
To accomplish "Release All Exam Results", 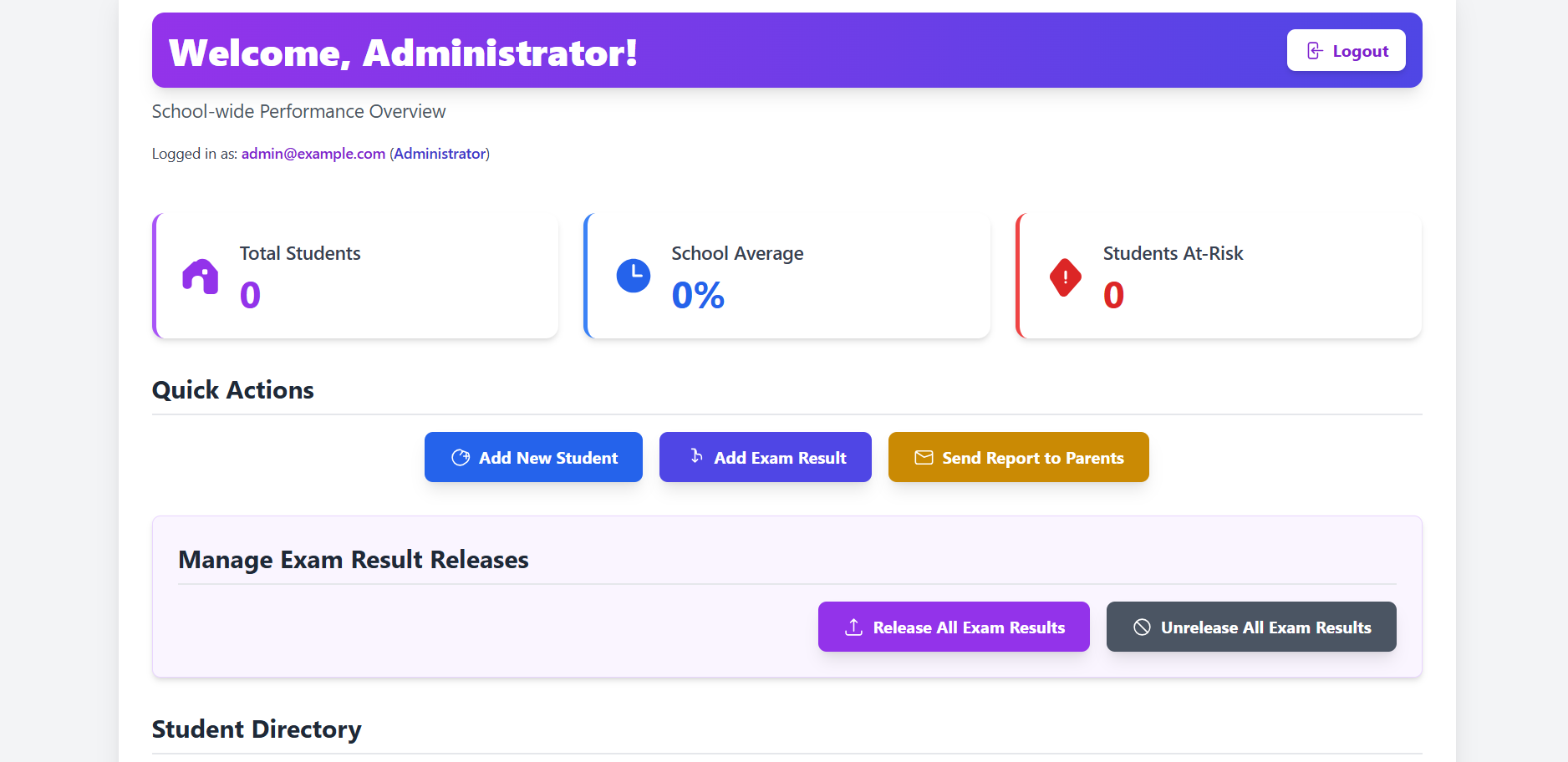I will point(968,627).
